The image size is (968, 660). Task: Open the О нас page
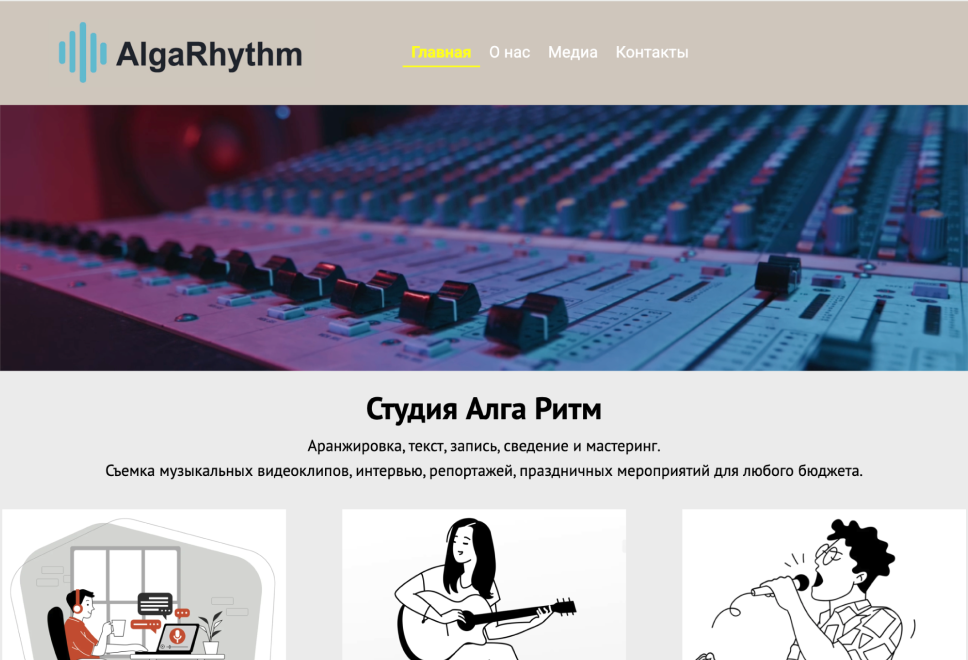pyautogui.click(x=508, y=52)
